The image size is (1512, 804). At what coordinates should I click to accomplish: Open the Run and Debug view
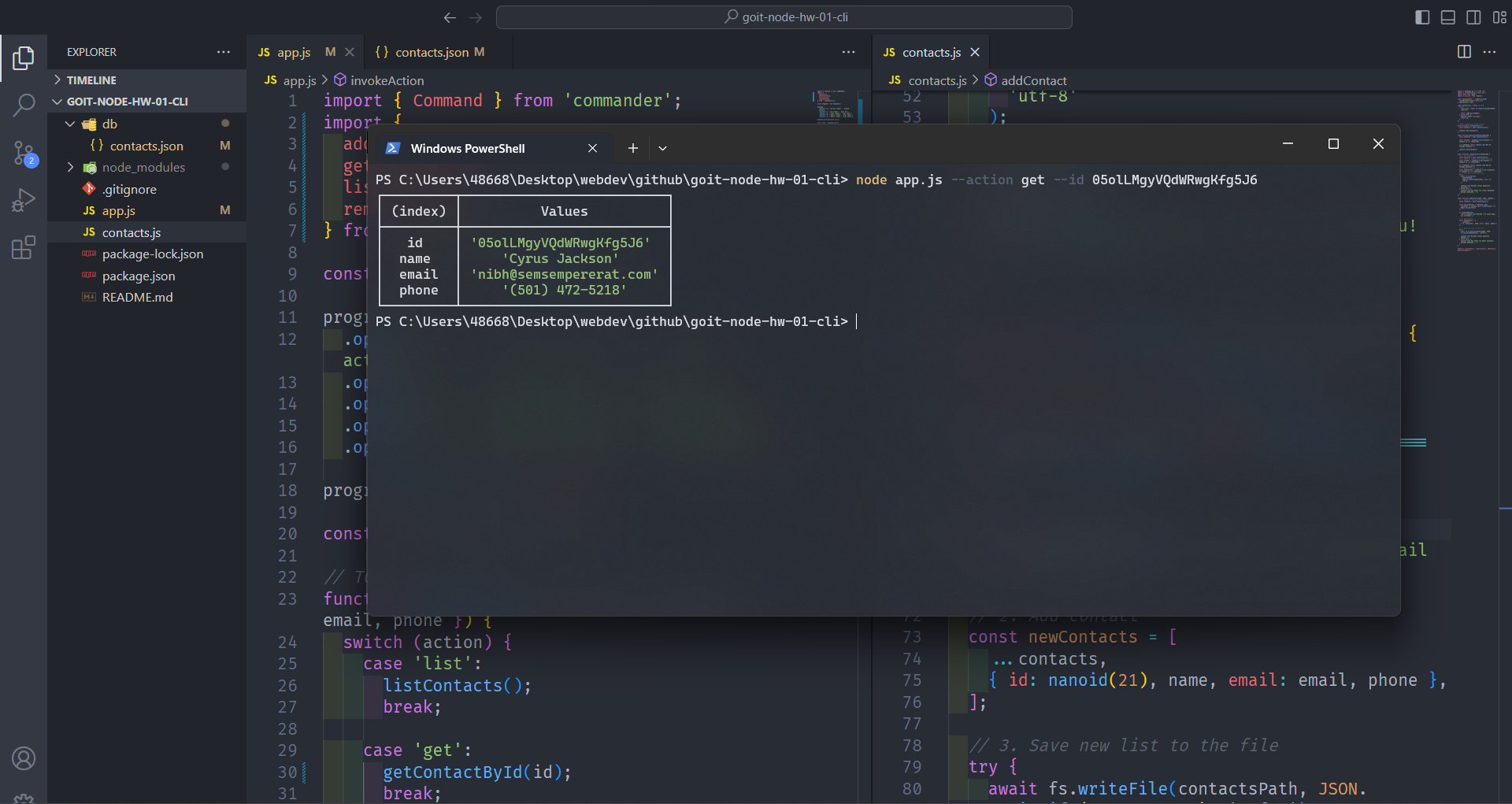pos(24,200)
